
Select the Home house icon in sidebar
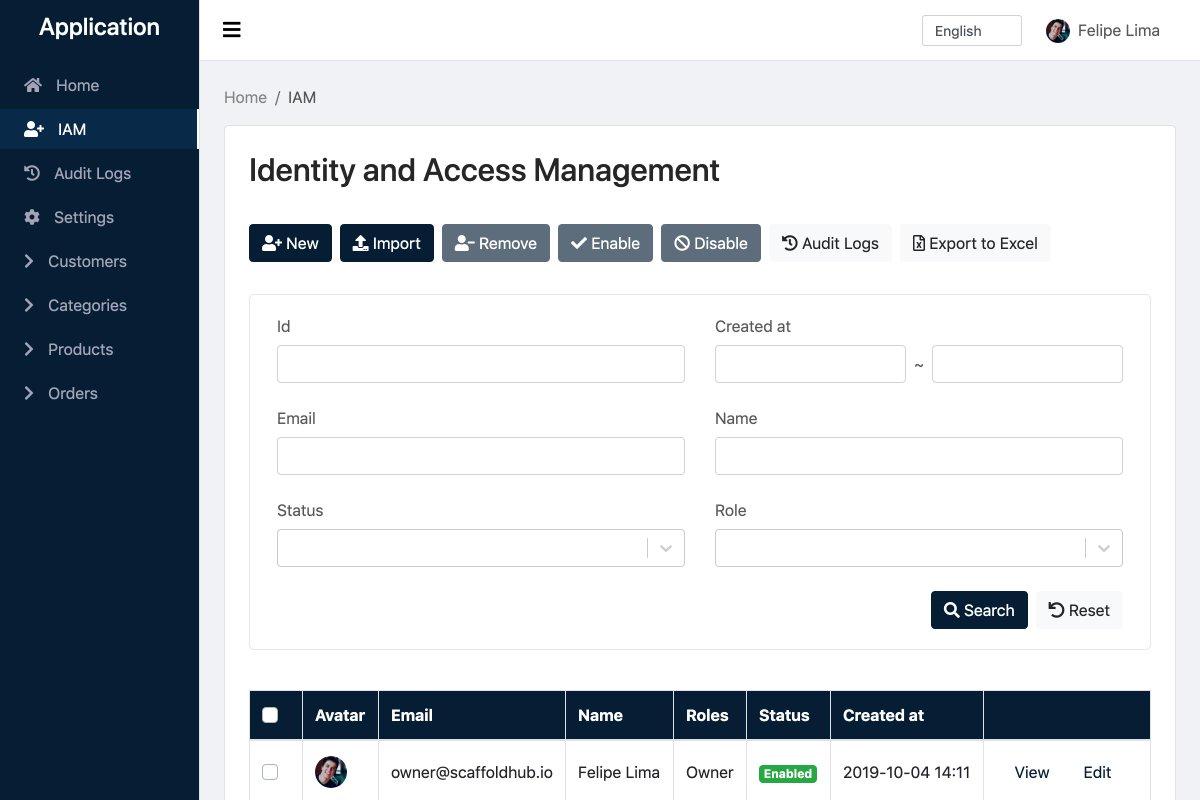[34, 85]
